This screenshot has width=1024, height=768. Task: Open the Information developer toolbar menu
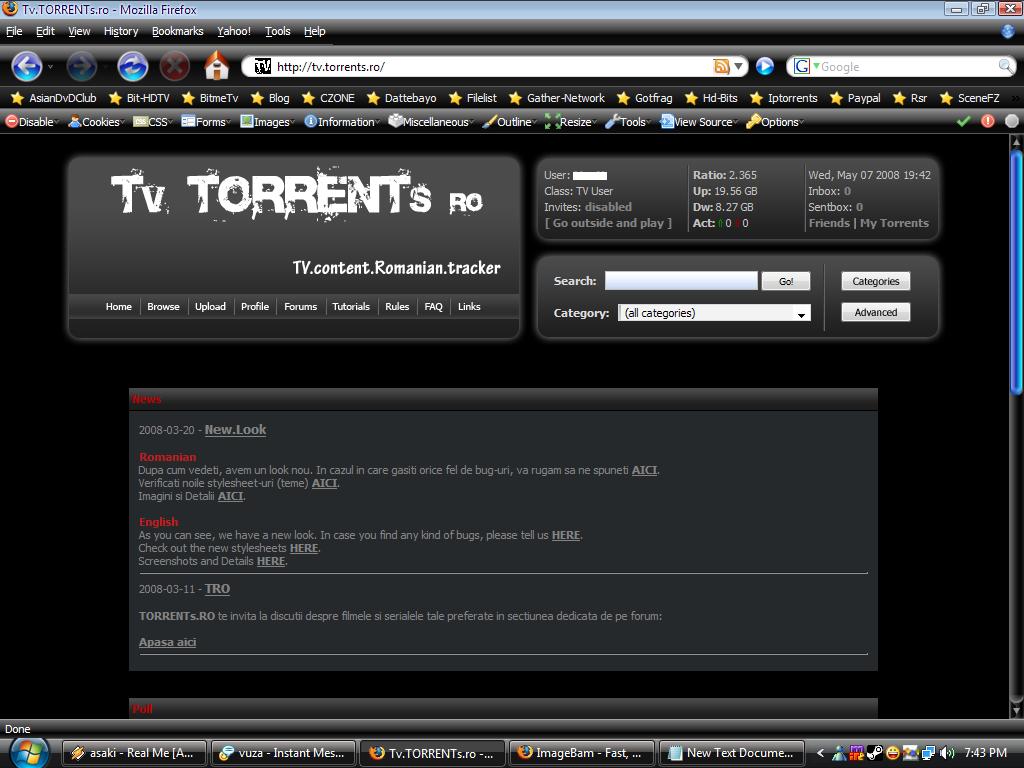click(x=342, y=122)
